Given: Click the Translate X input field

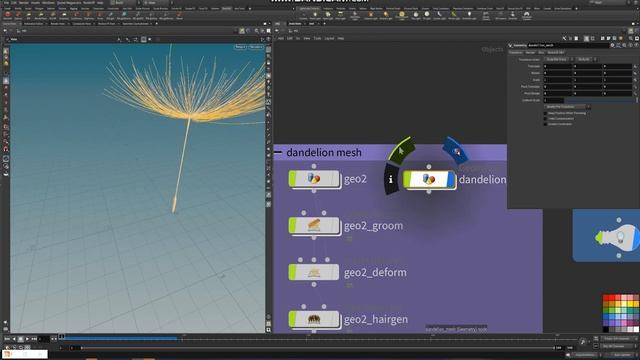Looking at the screenshot, I should (558, 66).
